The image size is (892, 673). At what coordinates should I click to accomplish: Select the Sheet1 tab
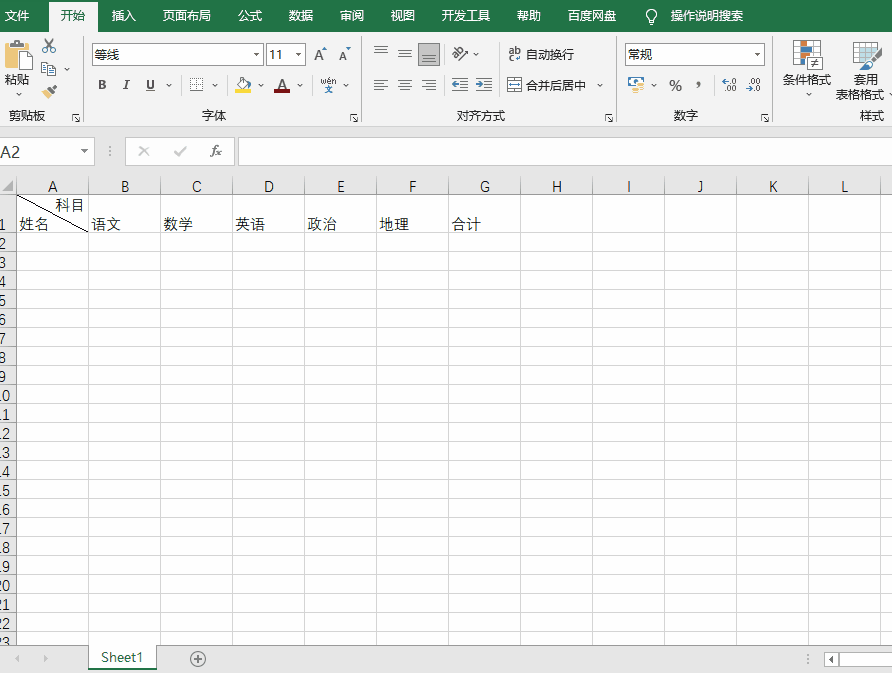(x=122, y=657)
